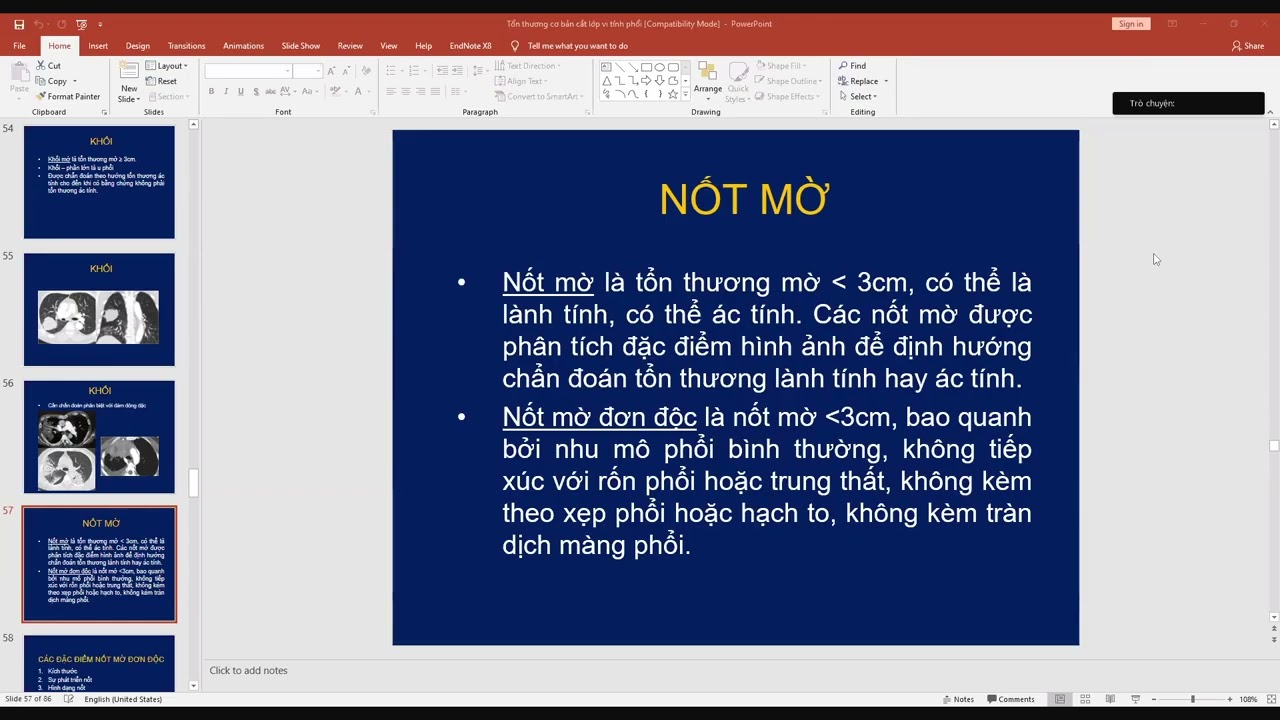Select slide 55 thumbnail
The height and width of the screenshot is (720, 1280).
99,309
